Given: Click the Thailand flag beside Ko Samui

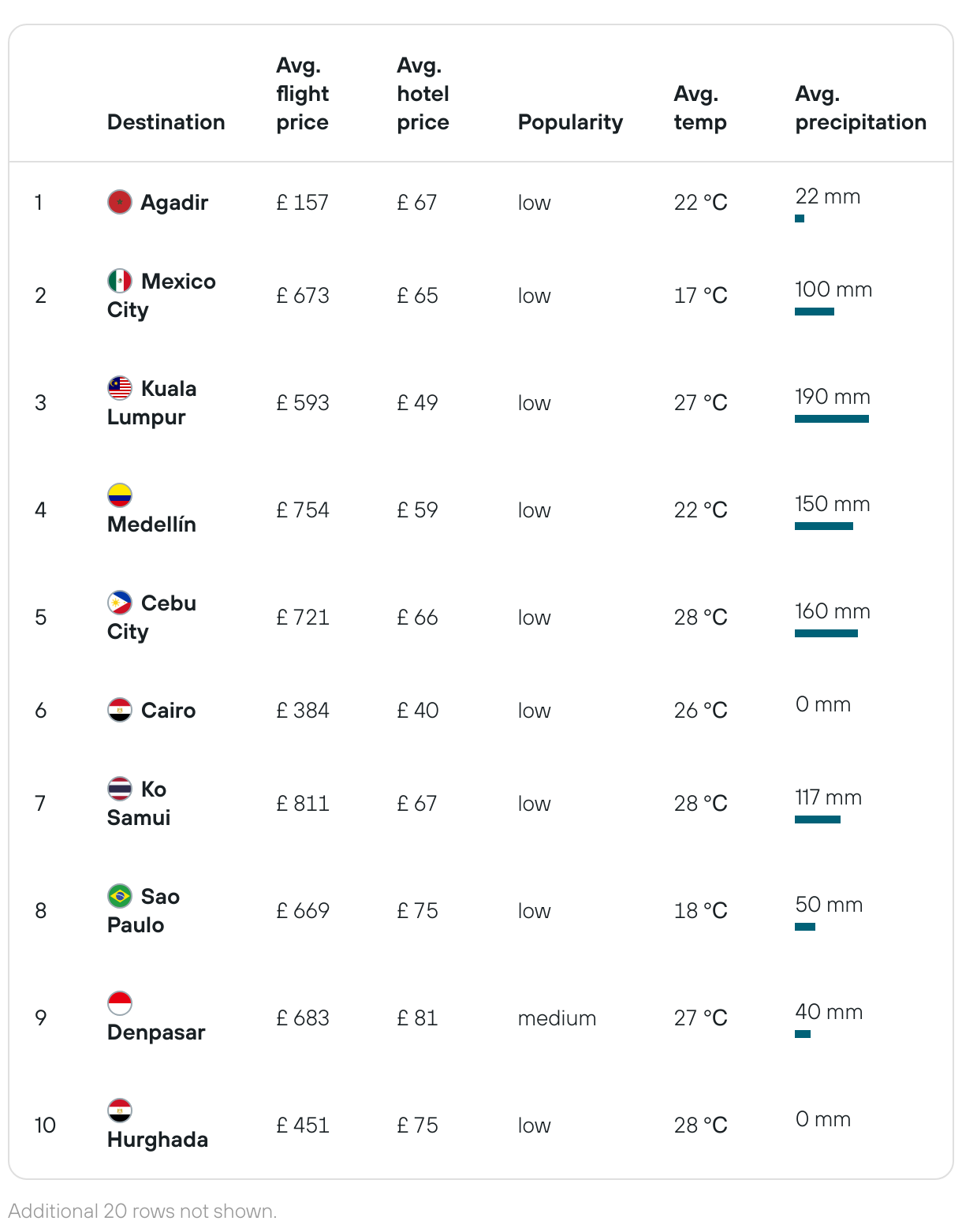Looking at the screenshot, I should [120, 789].
